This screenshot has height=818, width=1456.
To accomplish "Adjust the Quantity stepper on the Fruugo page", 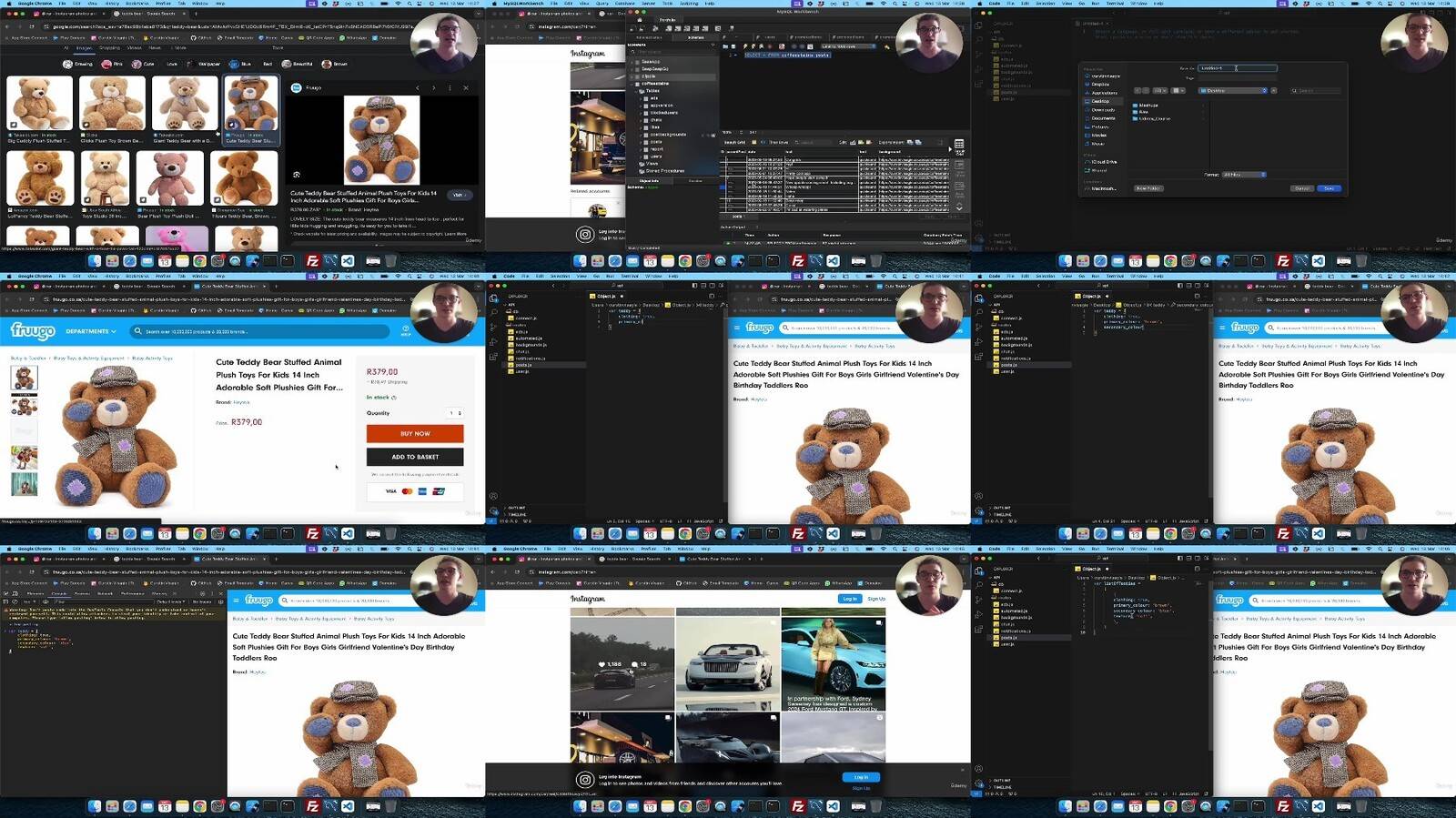I will [x=455, y=413].
